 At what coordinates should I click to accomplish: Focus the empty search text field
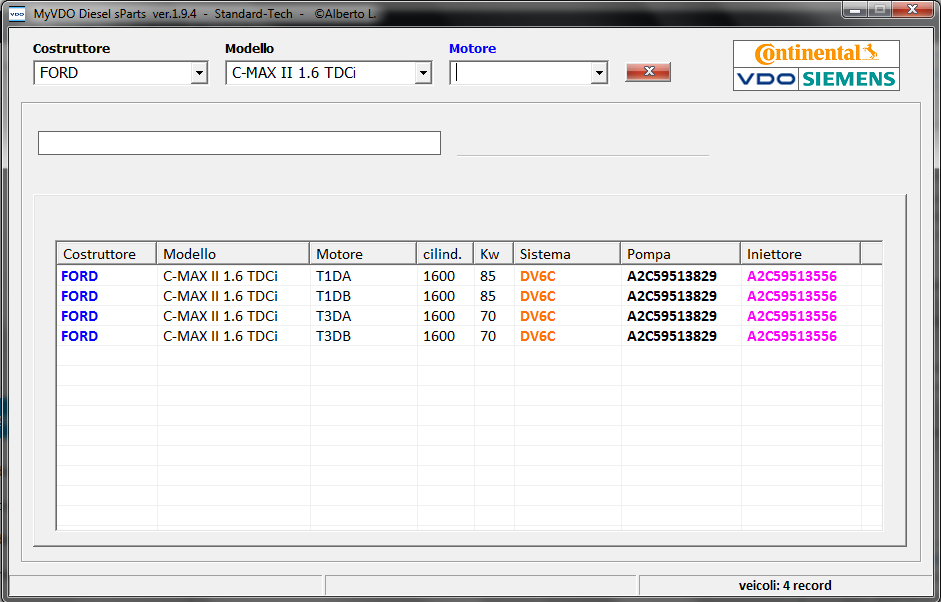239,143
